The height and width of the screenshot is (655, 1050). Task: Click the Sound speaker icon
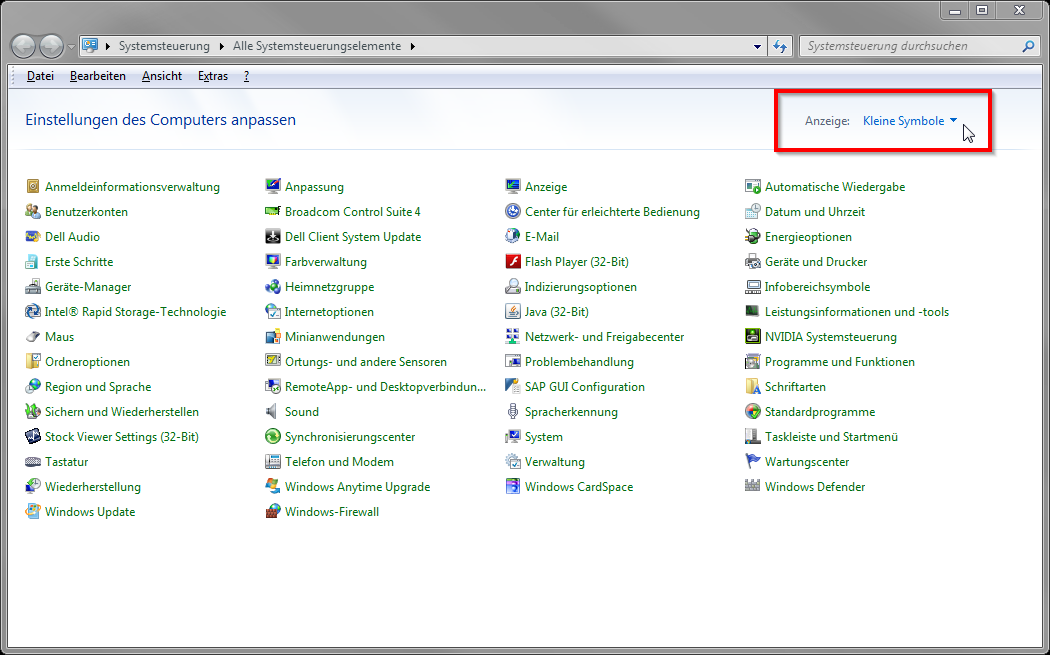[x=273, y=412]
